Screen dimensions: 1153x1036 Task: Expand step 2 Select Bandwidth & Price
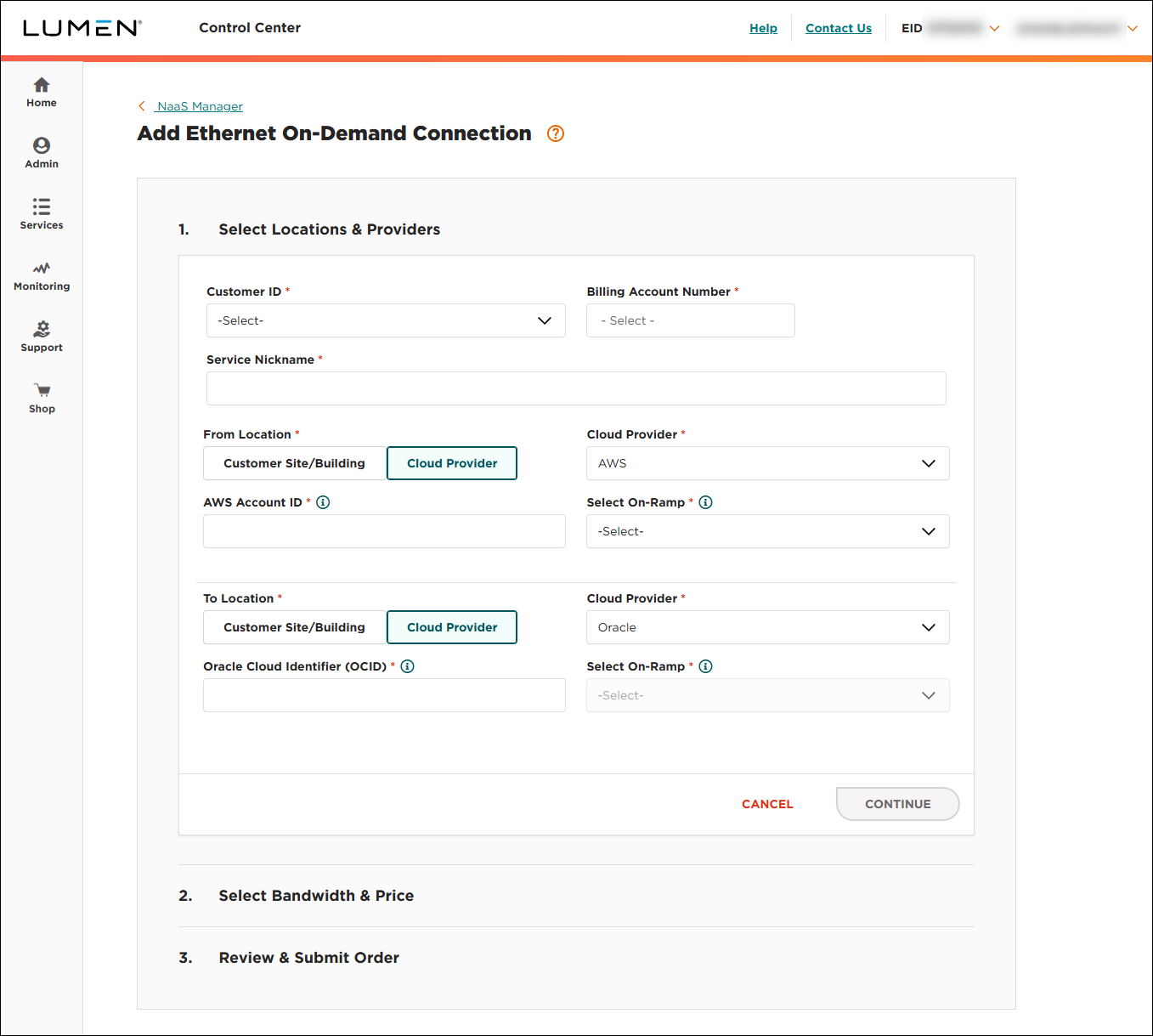[316, 896]
